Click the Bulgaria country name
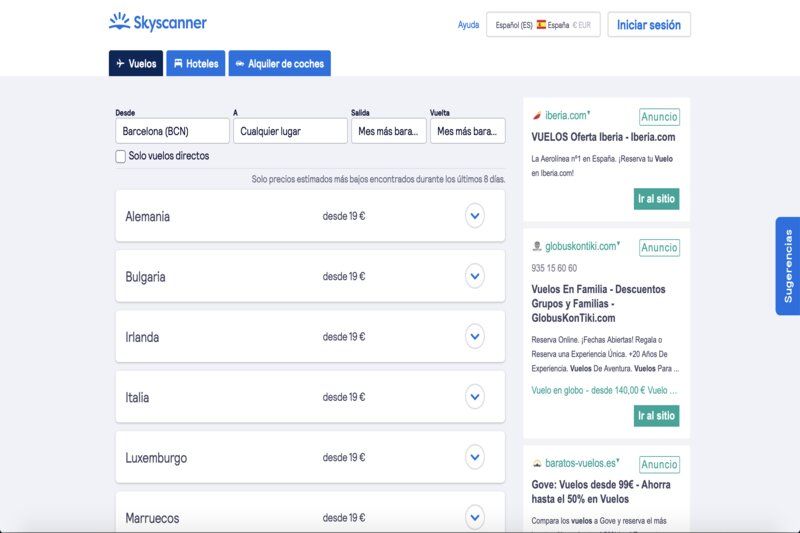 (145, 277)
